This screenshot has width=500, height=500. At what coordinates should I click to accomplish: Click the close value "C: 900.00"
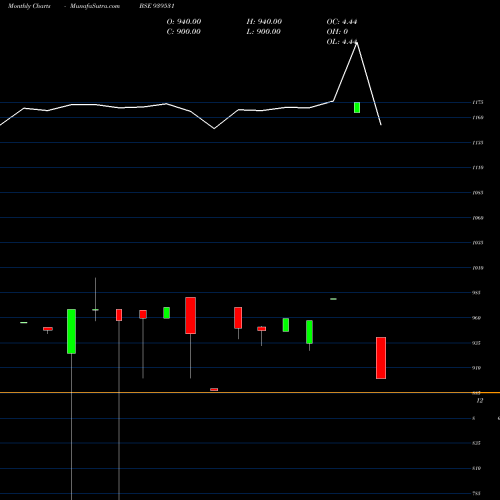[x=184, y=32]
